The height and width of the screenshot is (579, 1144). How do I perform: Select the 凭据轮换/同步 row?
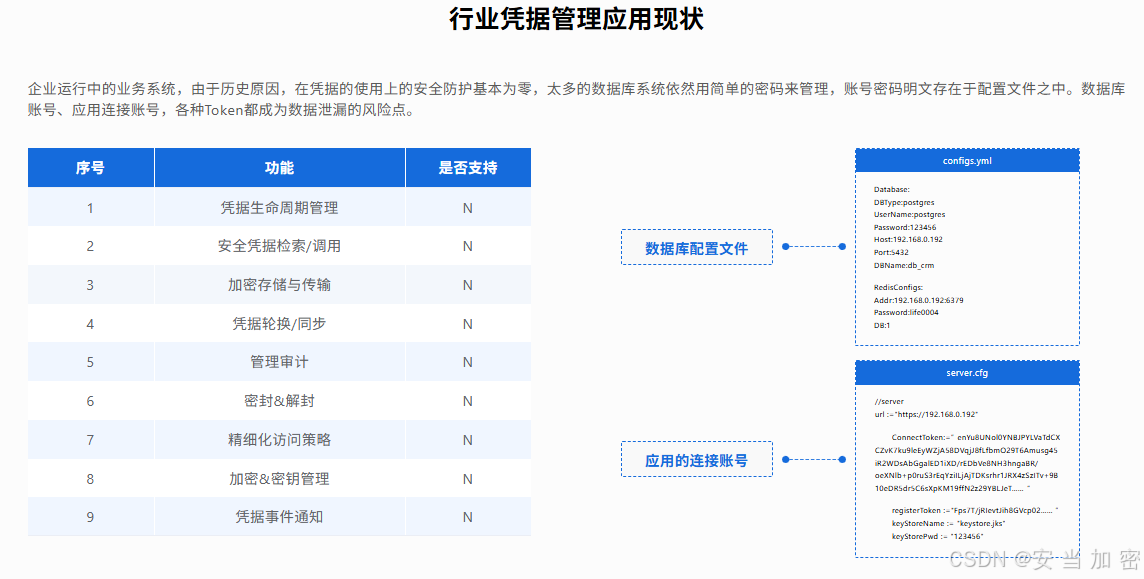(x=279, y=324)
